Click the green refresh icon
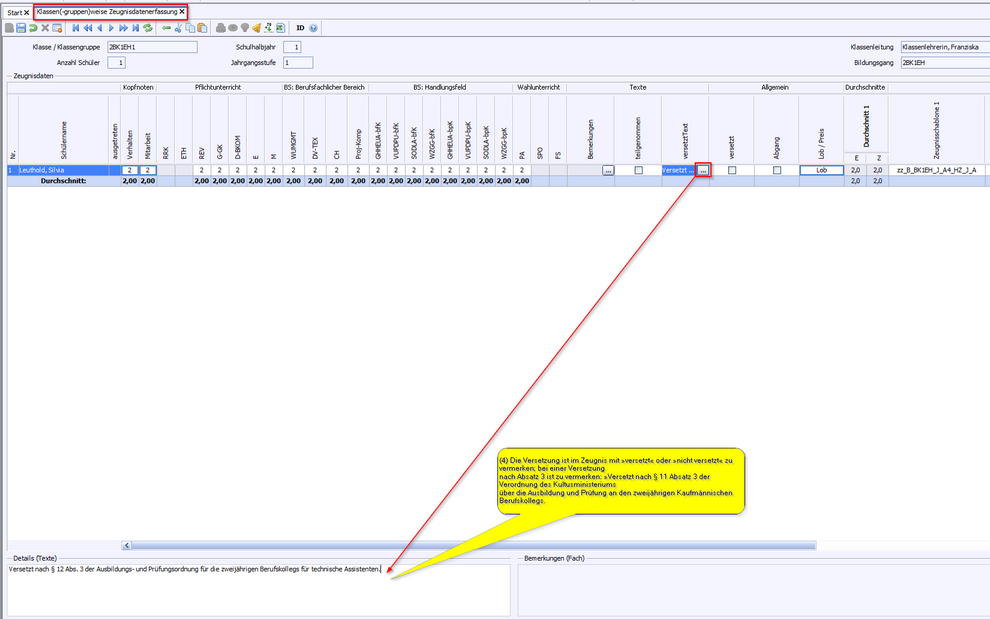 tap(148, 28)
